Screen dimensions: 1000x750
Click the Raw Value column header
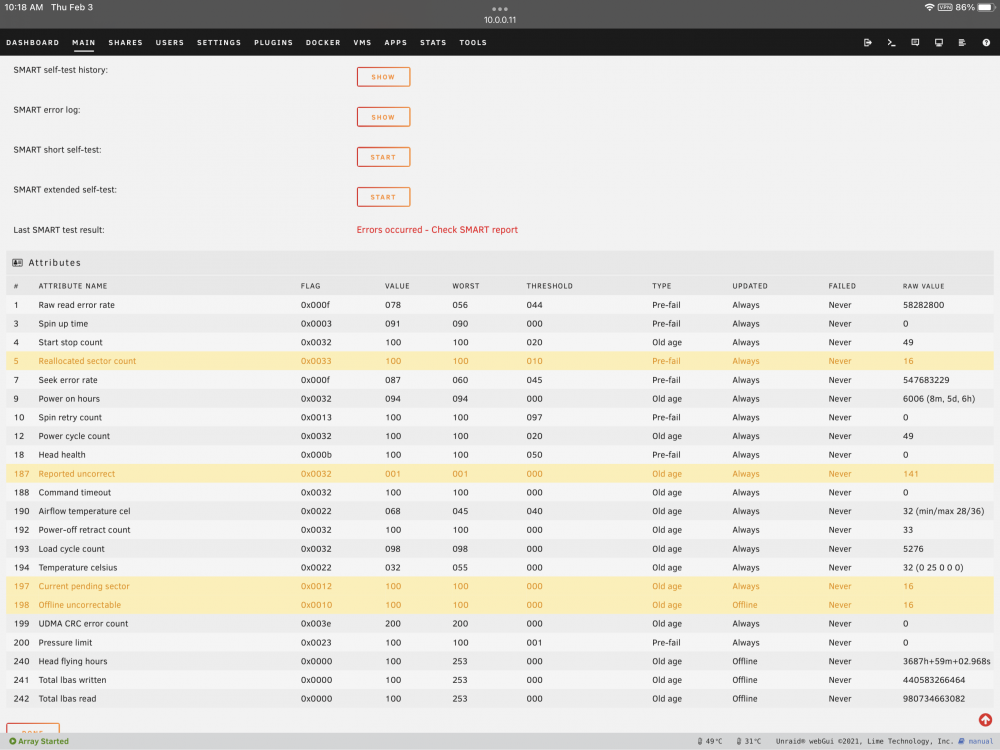point(923,286)
